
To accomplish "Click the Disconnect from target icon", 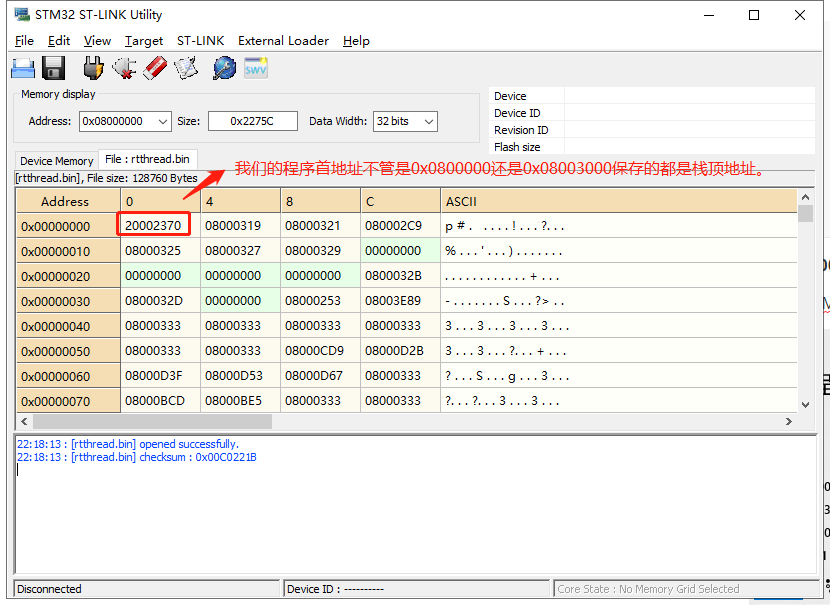I will pos(124,68).
